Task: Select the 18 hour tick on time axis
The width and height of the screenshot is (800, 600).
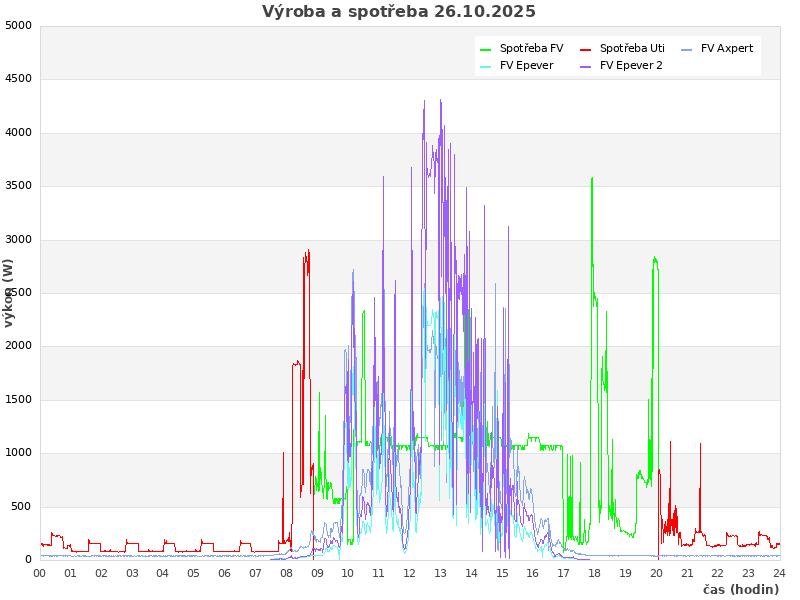Action: tap(594, 573)
